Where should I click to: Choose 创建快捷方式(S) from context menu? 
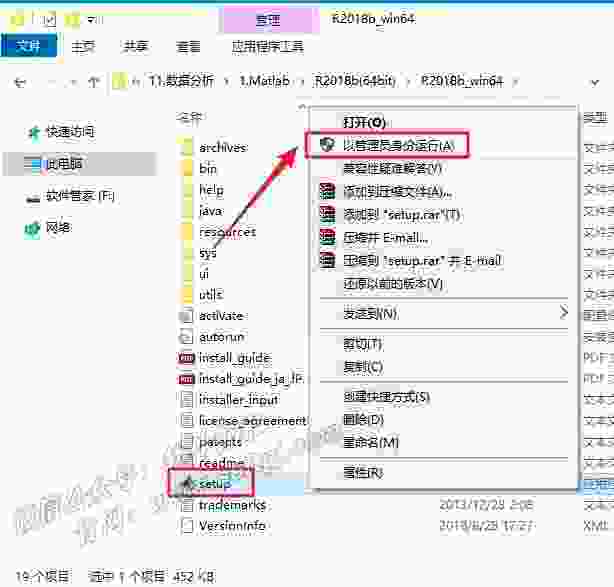[x=386, y=397]
